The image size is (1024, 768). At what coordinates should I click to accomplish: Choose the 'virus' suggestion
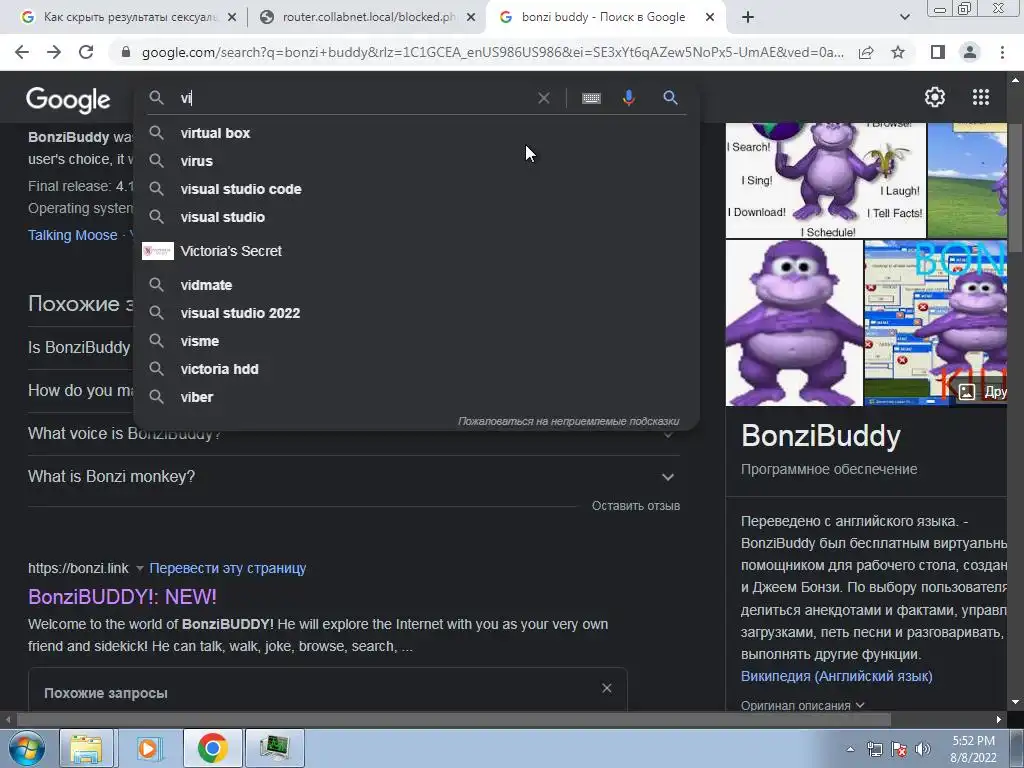pos(417,161)
